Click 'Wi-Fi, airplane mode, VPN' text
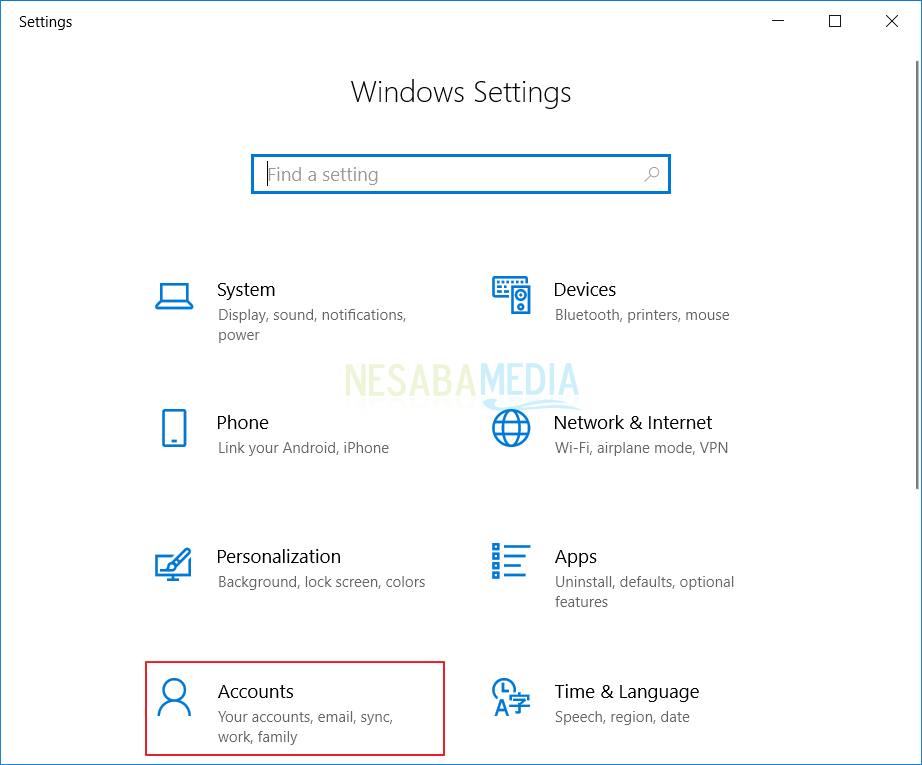Screen dimensions: 922x765 pos(642,448)
